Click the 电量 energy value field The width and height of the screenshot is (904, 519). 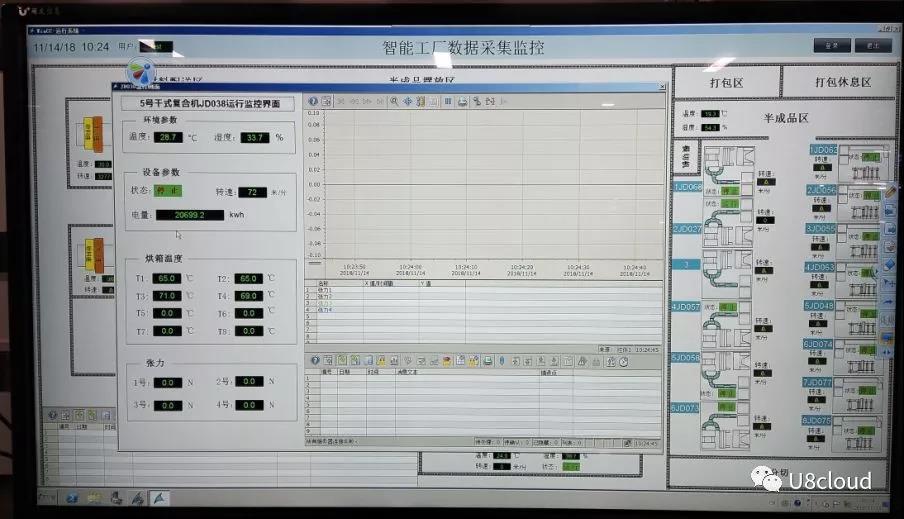(x=189, y=215)
